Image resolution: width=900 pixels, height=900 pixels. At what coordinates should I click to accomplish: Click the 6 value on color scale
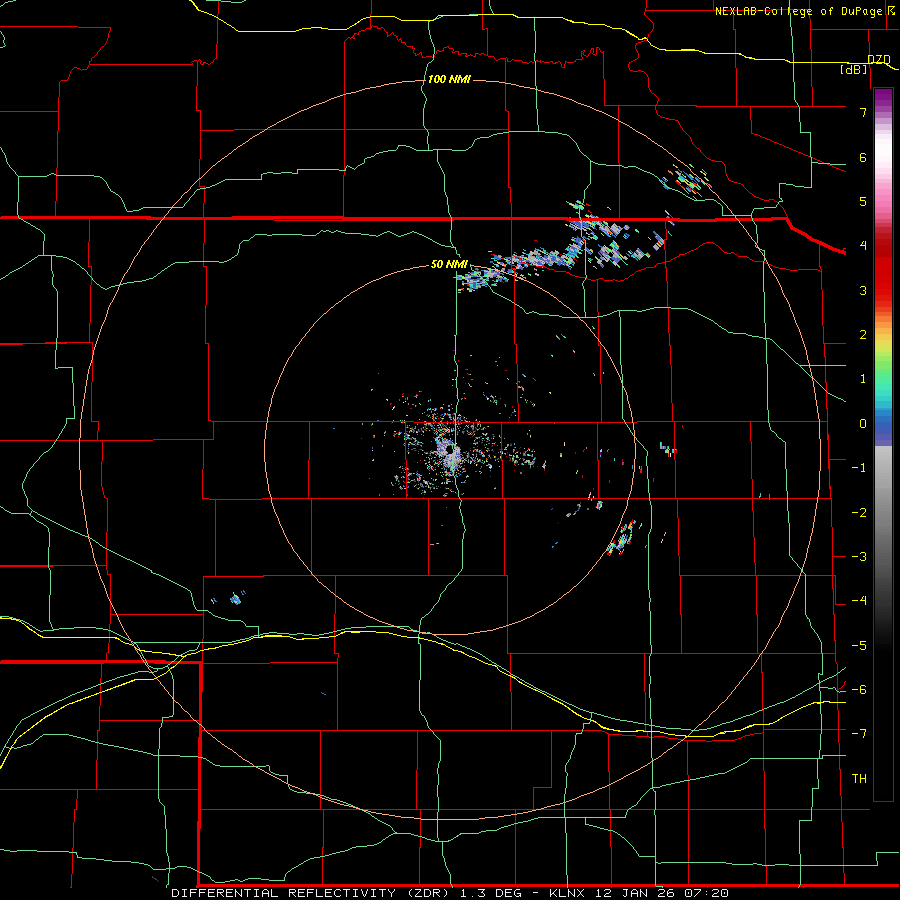pyautogui.click(x=863, y=157)
